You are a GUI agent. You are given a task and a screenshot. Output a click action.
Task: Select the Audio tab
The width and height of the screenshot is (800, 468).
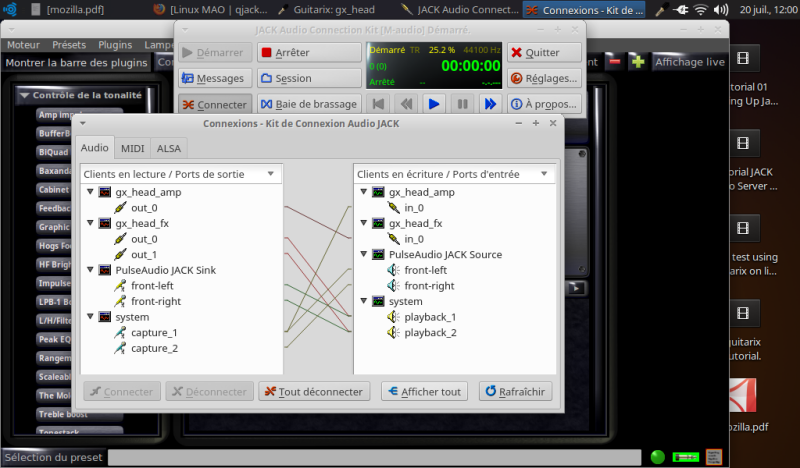point(94,147)
